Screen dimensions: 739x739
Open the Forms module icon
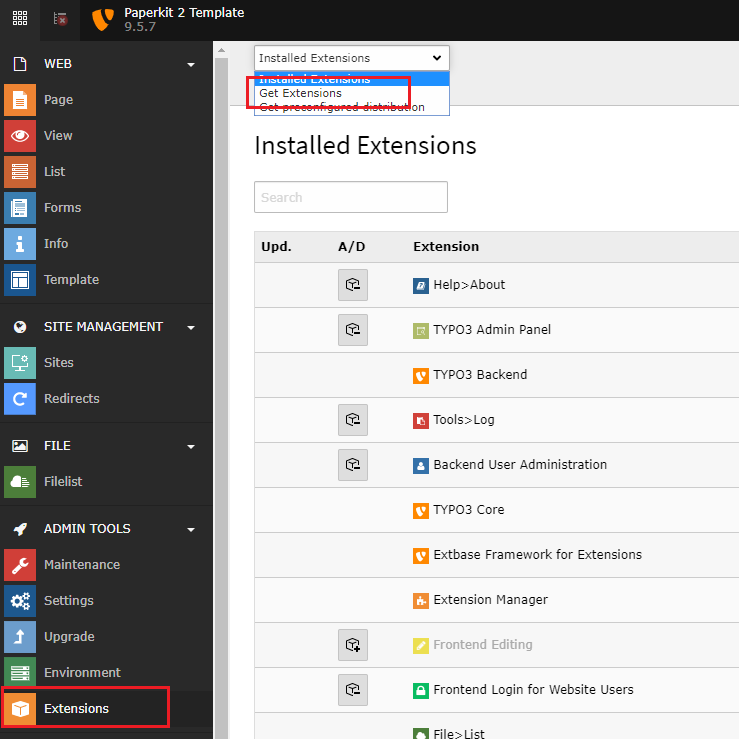click(x=20, y=208)
